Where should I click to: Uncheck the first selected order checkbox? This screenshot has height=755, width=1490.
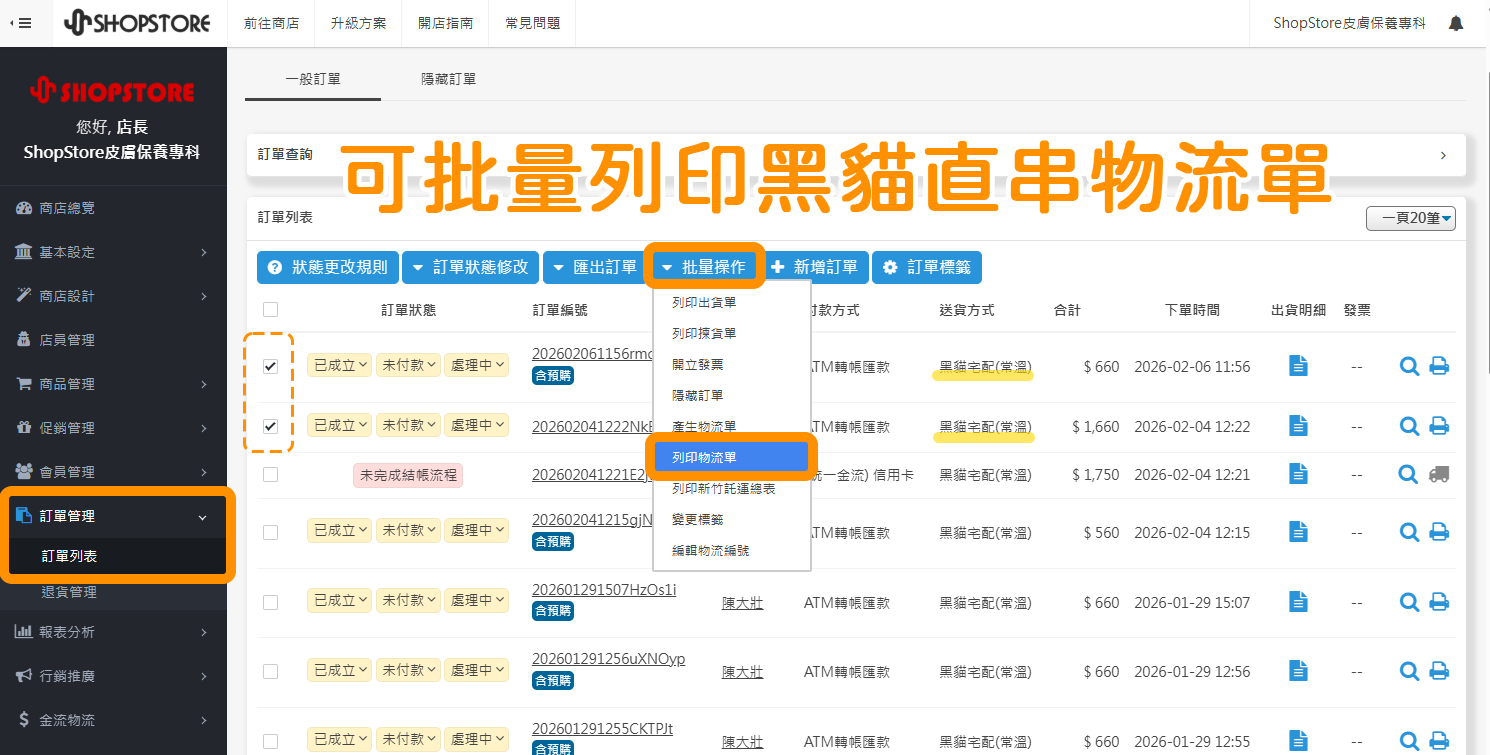(270, 366)
